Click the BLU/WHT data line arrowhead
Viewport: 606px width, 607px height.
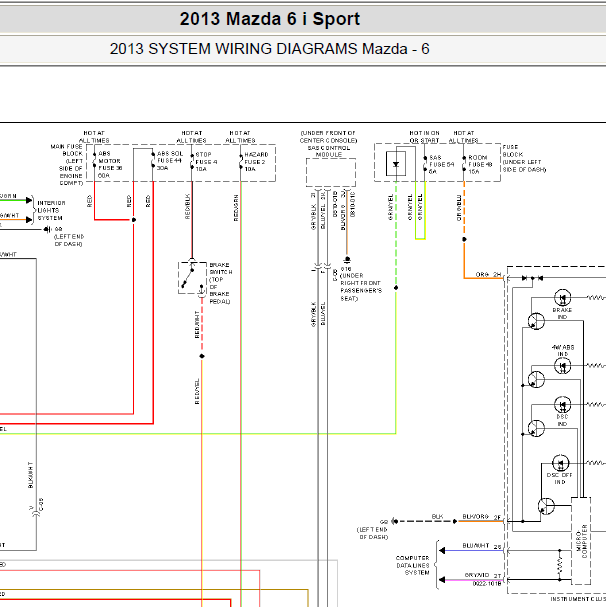(x=442, y=550)
